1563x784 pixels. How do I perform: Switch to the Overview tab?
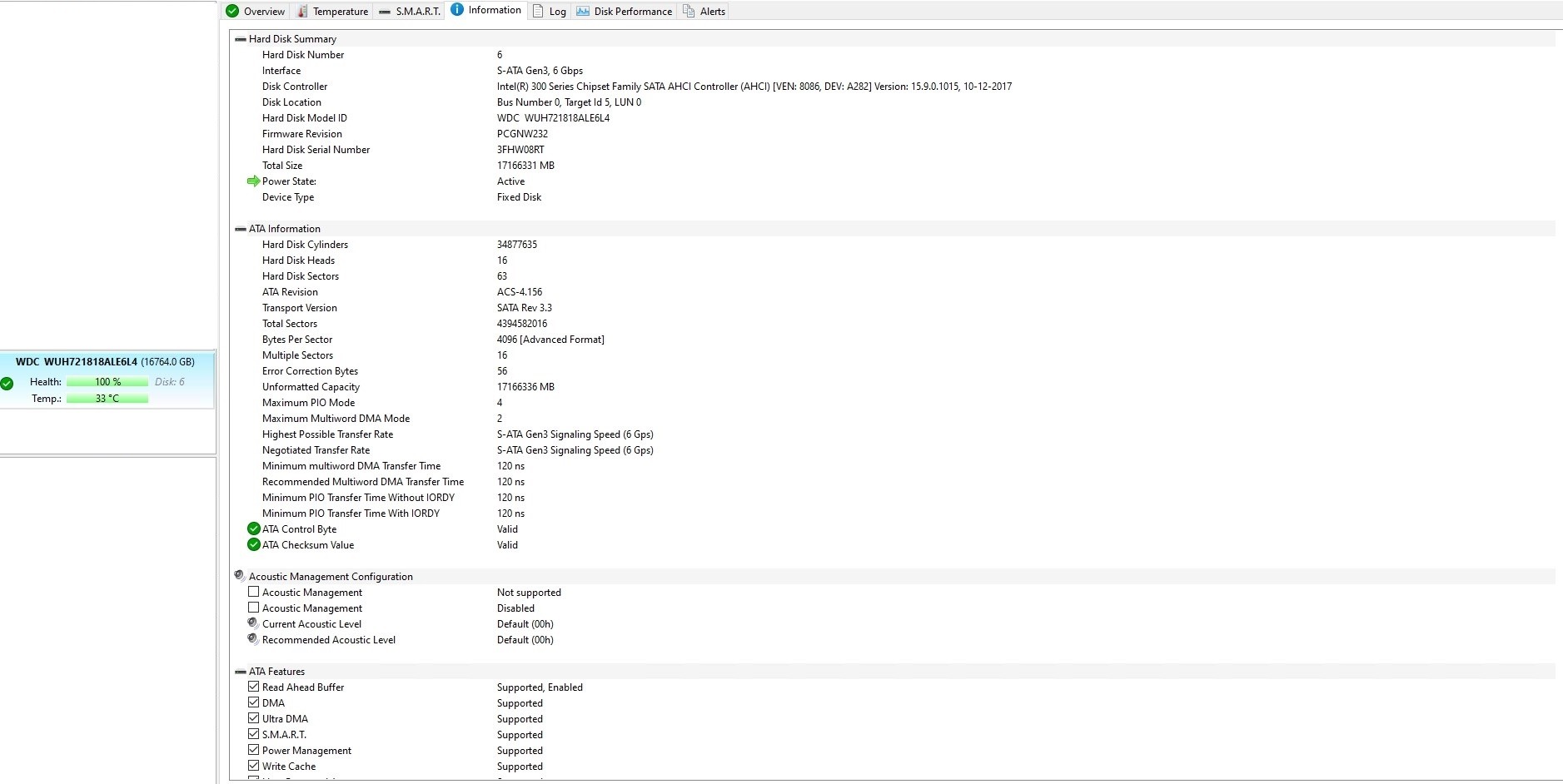pyautogui.click(x=256, y=11)
